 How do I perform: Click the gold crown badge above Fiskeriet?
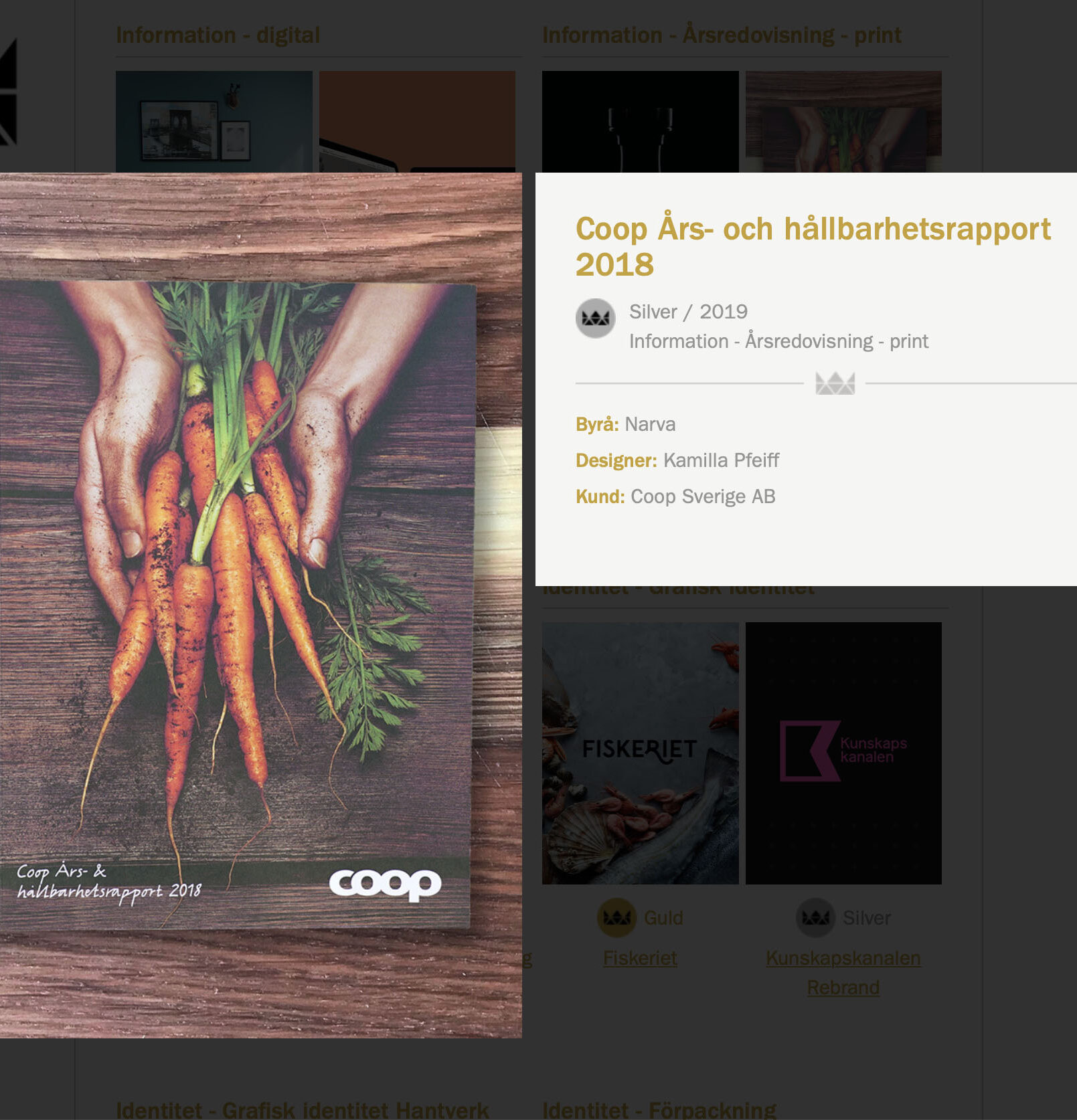[x=616, y=917]
